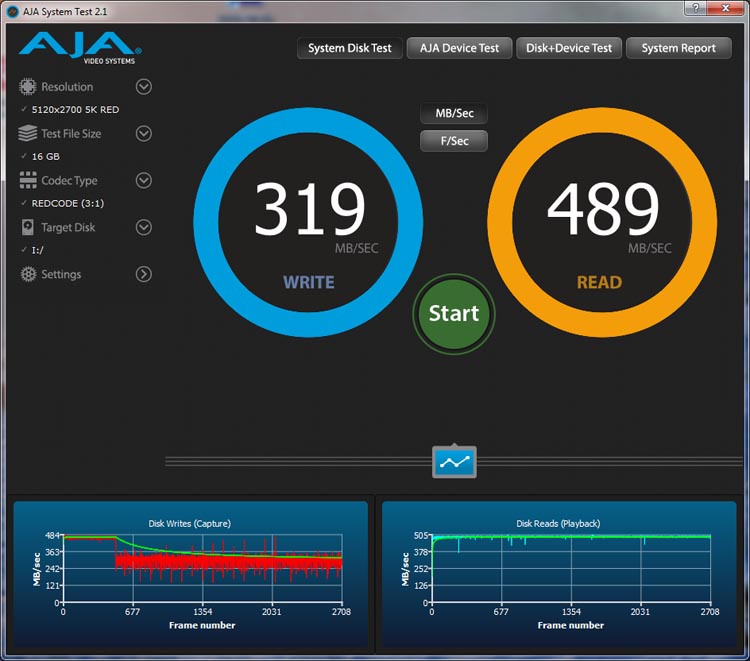Image resolution: width=750 pixels, height=661 pixels.
Task: Click the 16 GB file size value
Action: pos(45,156)
